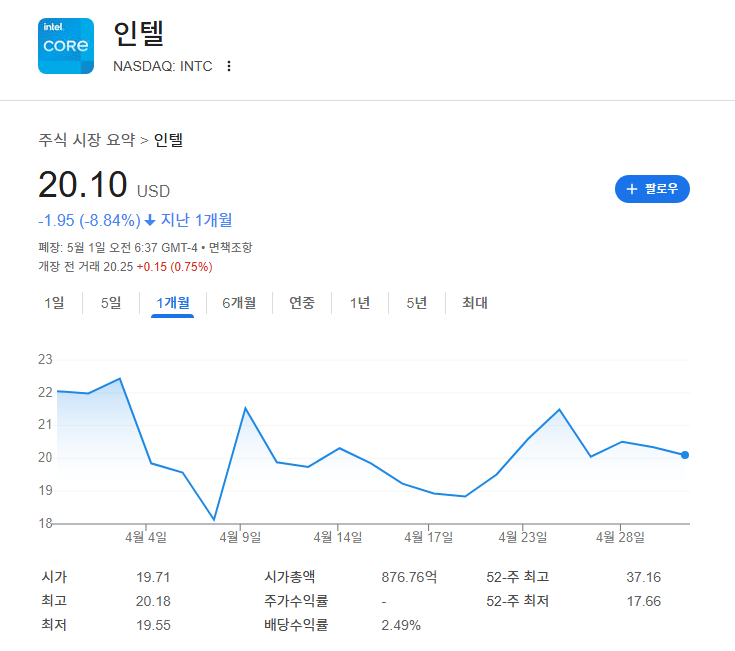Click the 4월 28일 axis label
The image size is (735, 651).
[x=620, y=537]
